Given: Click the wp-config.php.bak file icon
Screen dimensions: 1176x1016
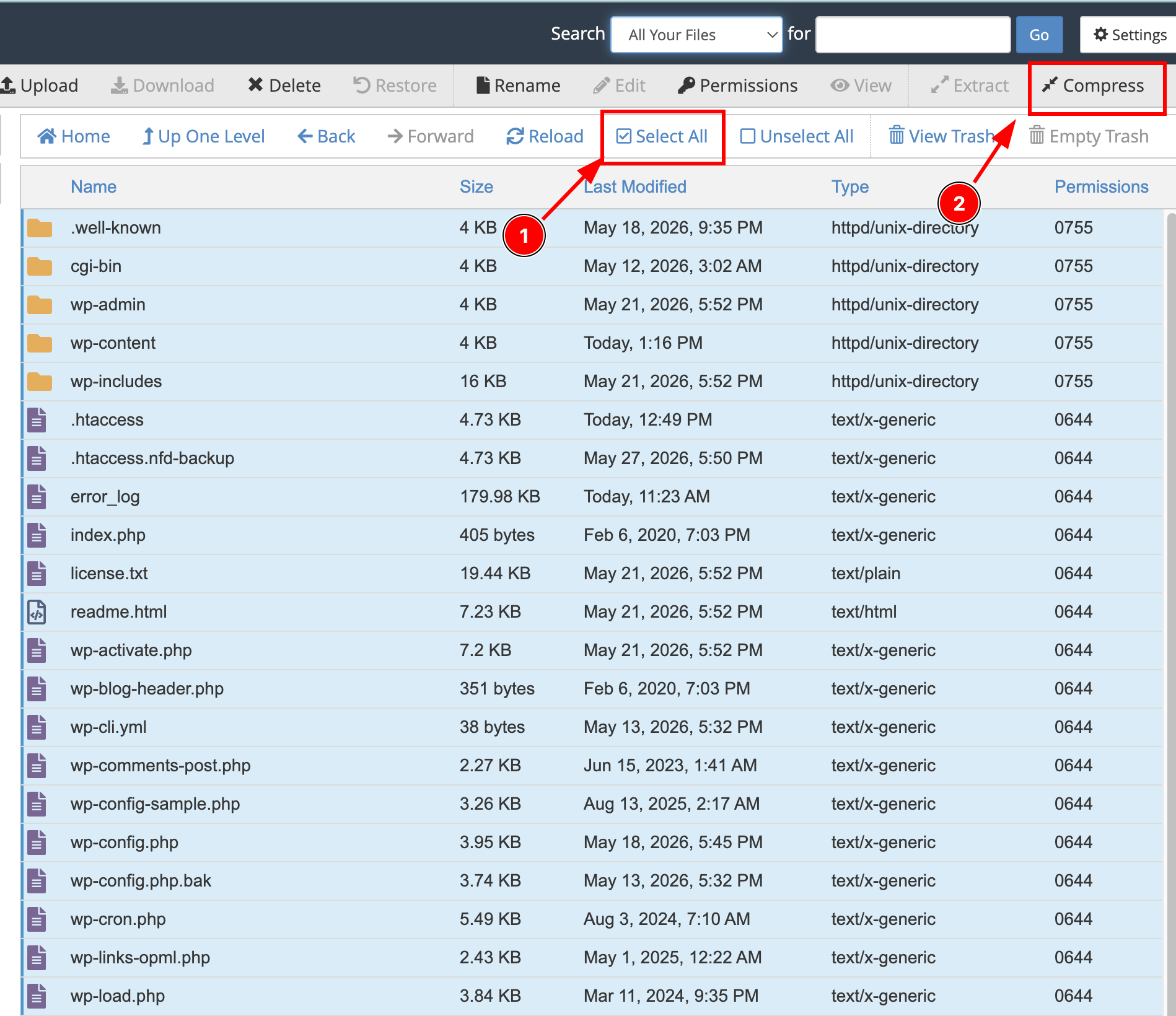Looking at the screenshot, I should [37, 881].
